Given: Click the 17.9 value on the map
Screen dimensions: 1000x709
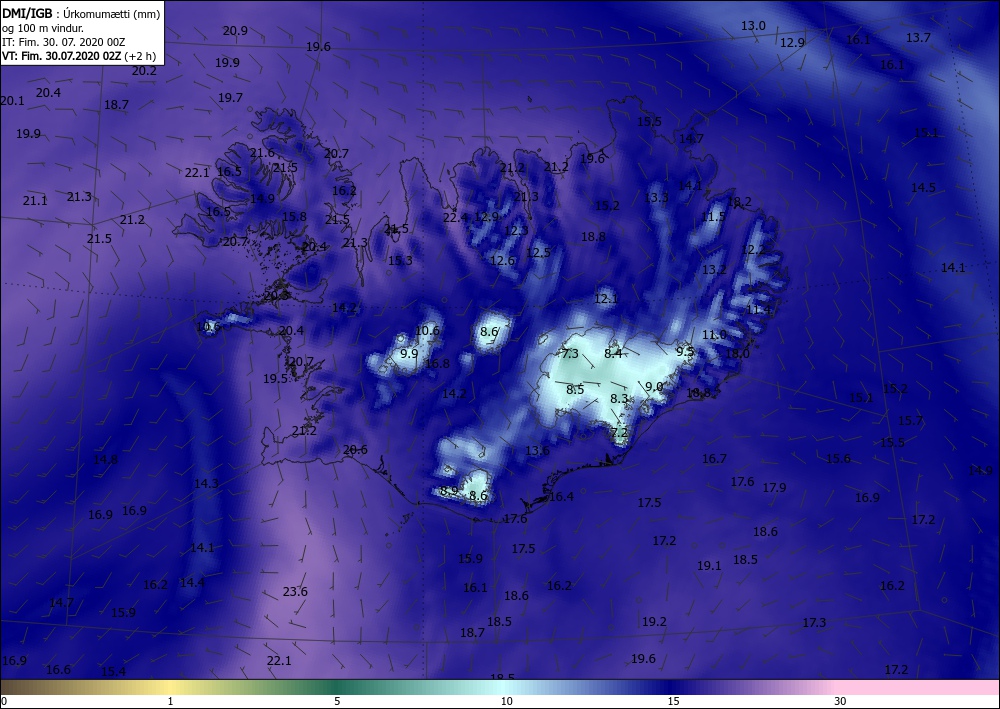Looking at the screenshot, I should [x=774, y=488].
